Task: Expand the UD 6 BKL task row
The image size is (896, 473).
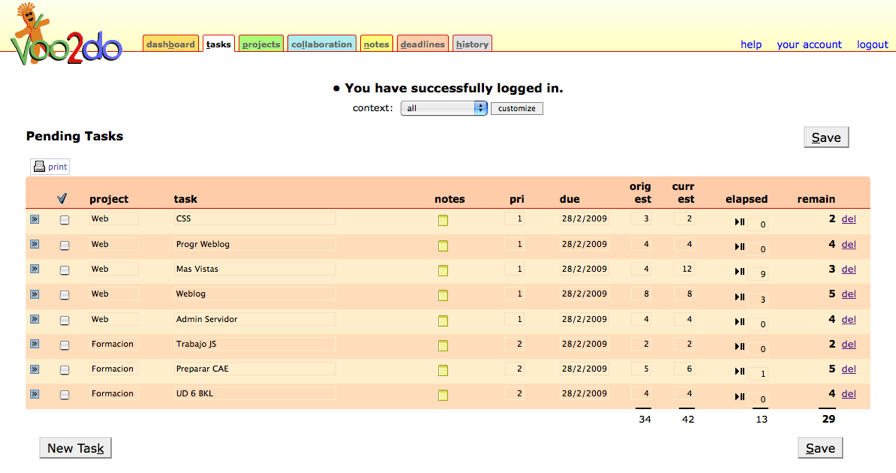Action: [35, 394]
